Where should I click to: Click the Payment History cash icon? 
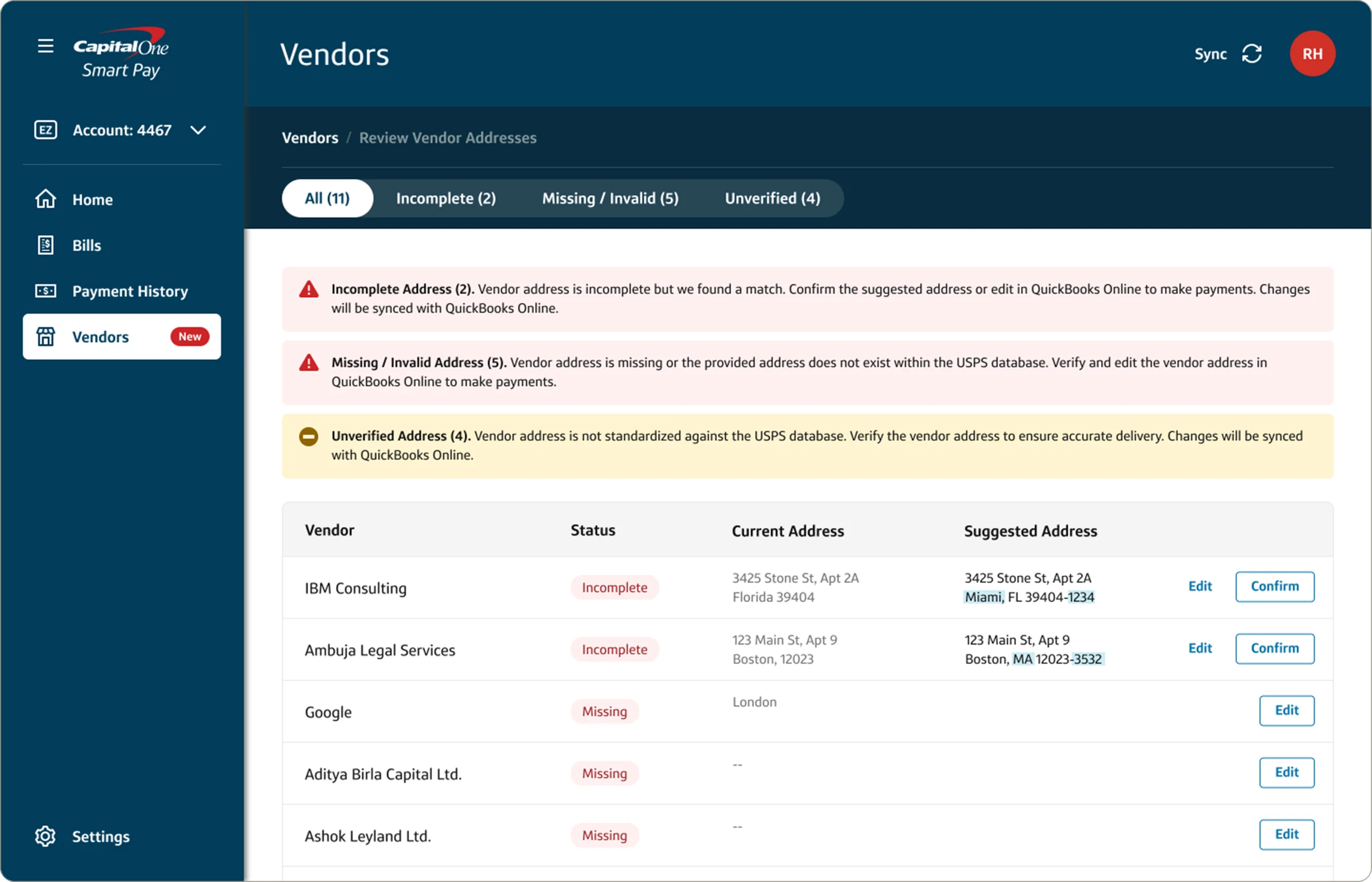click(x=46, y=291)
